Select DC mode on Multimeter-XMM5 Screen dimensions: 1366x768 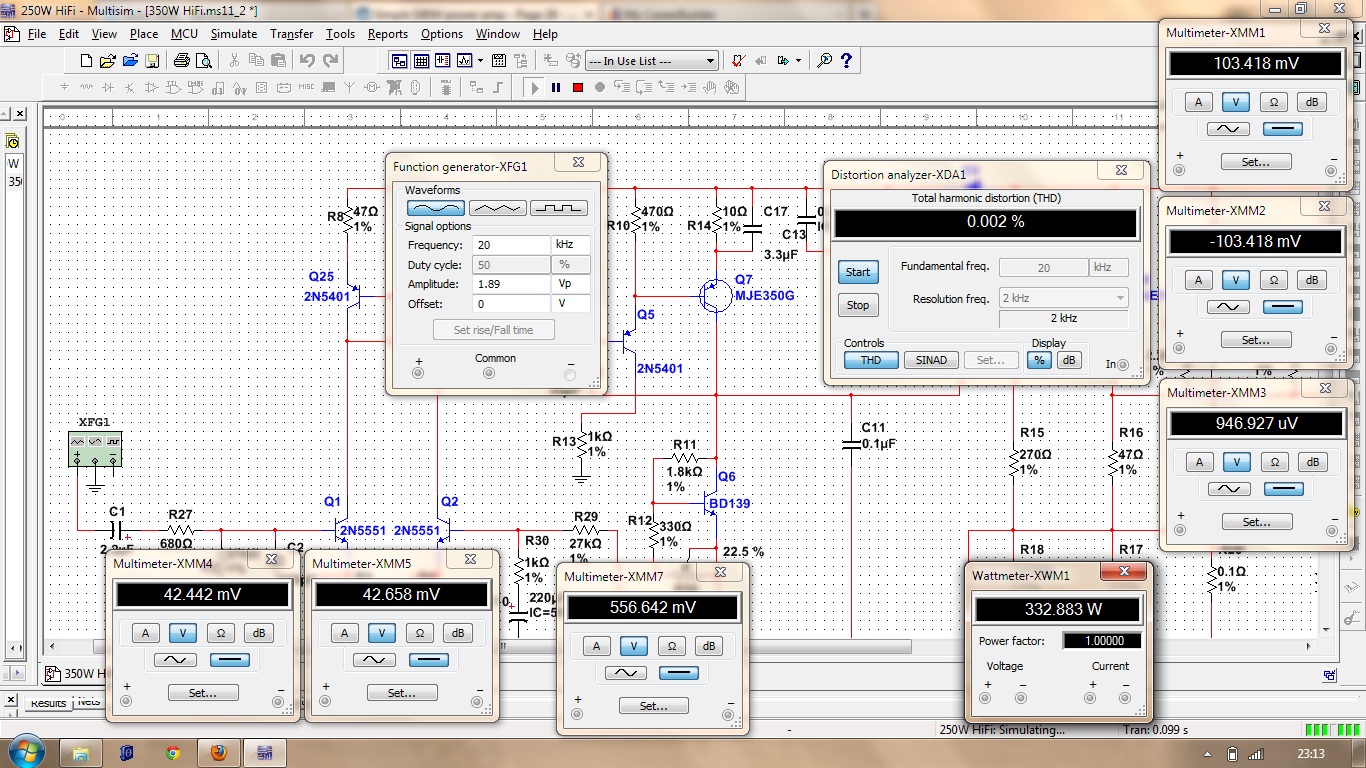(429, 660)
